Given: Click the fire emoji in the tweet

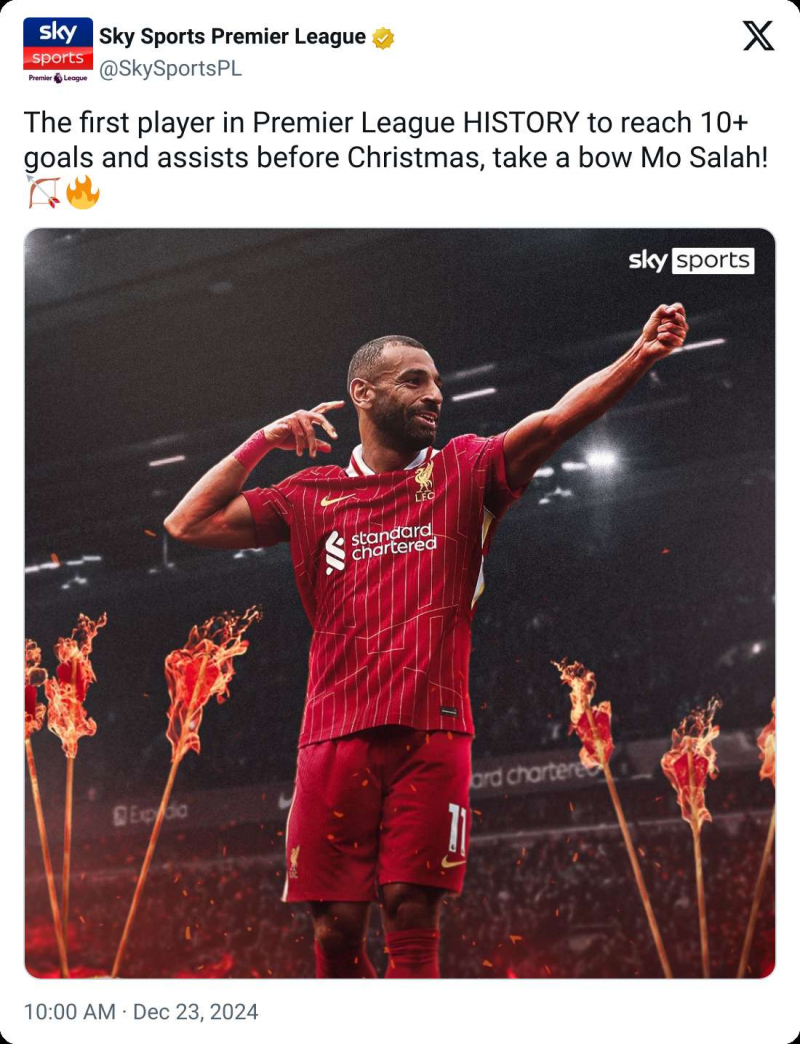Looking at the screenshot, I should (x=83, y=192).
